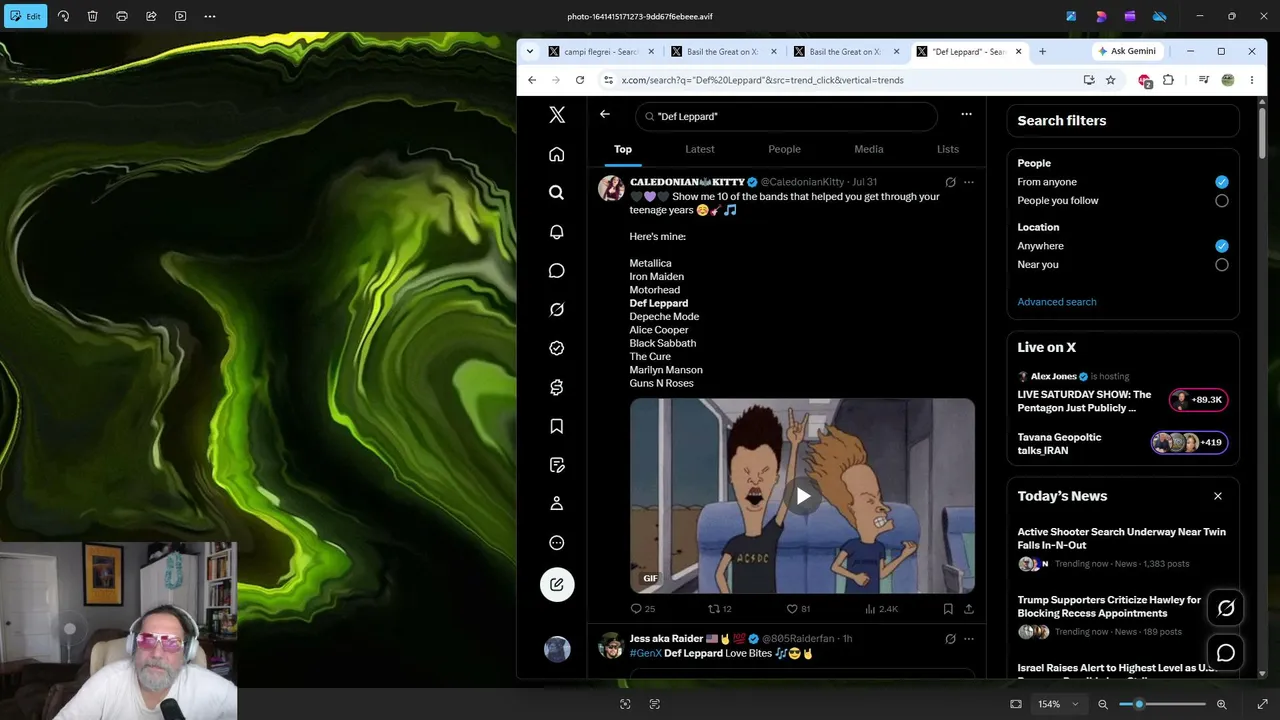Select 'From anyone' people filter
This screenshot has height=720, width=1280.
click(x=1221, y=182)
